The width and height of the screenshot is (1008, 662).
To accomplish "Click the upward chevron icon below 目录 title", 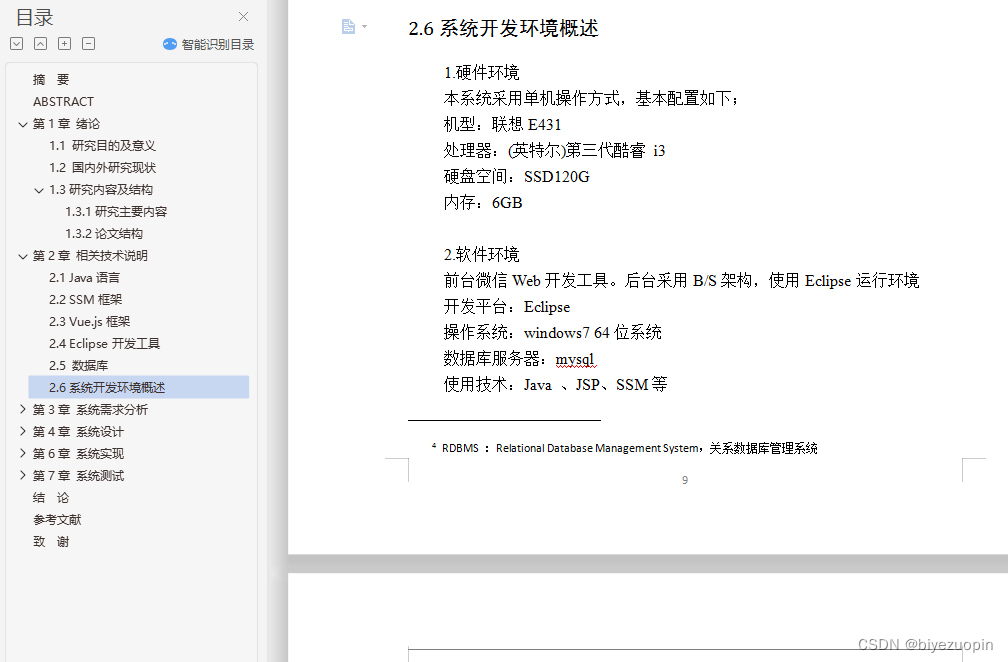I will coord(40,43).
